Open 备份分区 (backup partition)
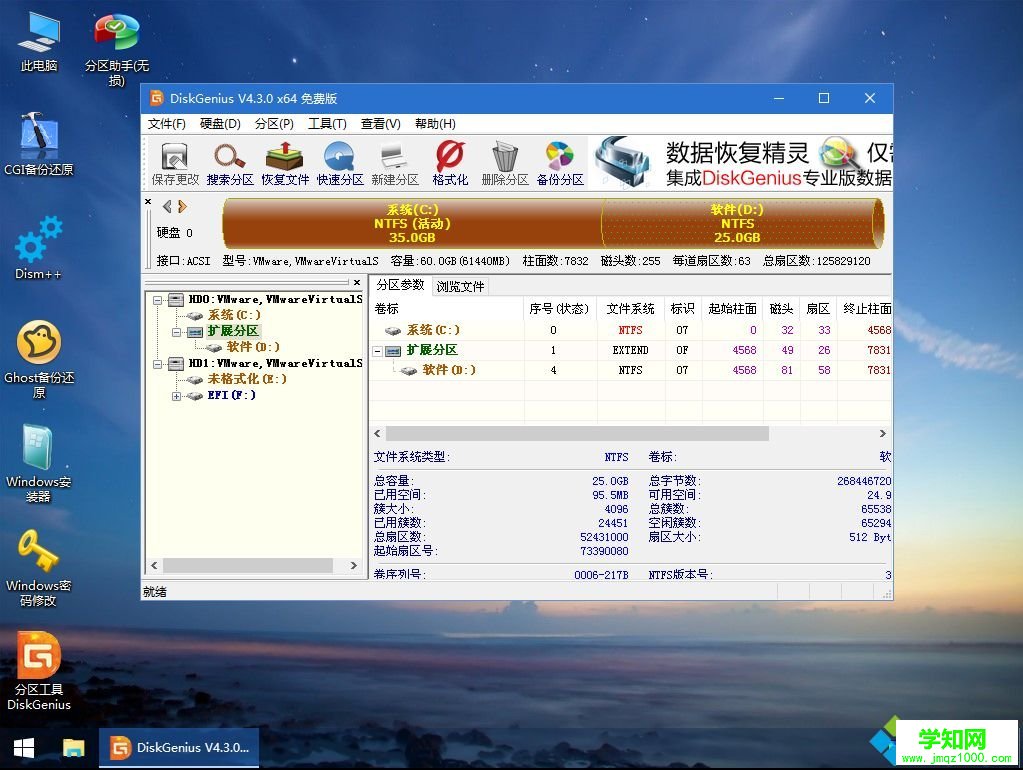The height and width of the screenshot is (770, 1023). coord(559,162)
